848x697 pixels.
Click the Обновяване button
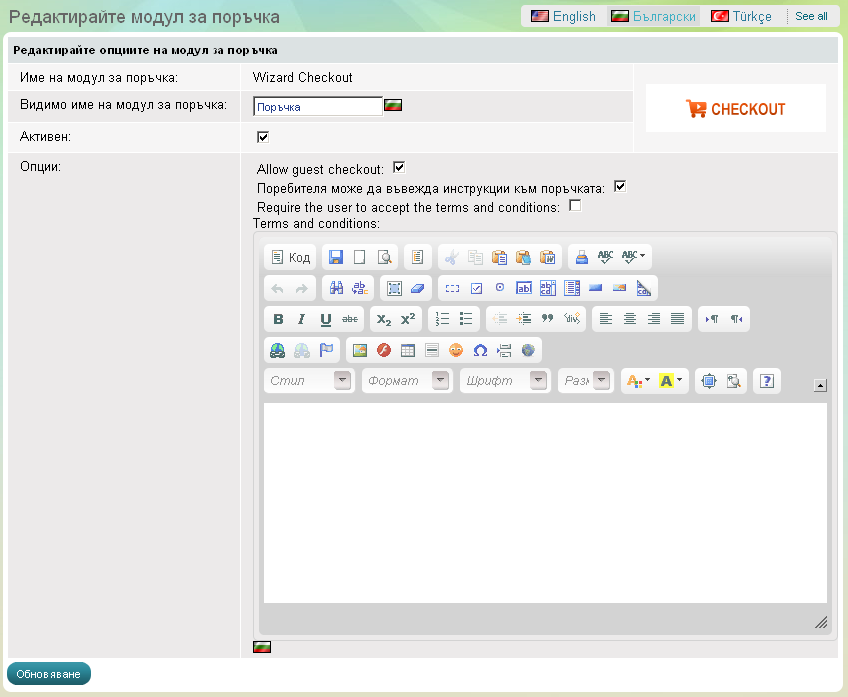[49, 674]
